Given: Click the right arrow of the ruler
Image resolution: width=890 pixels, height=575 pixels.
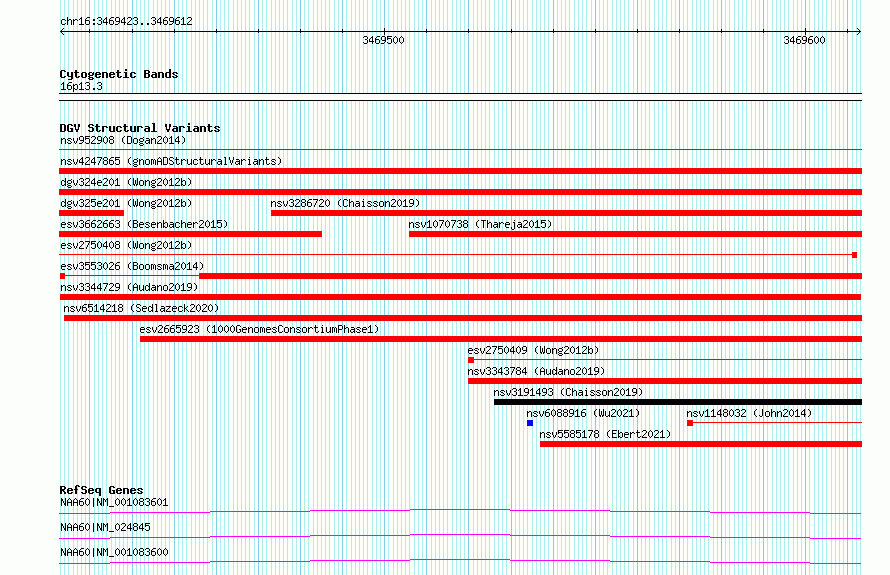Looking at the screenshot, I should [859, 32].
